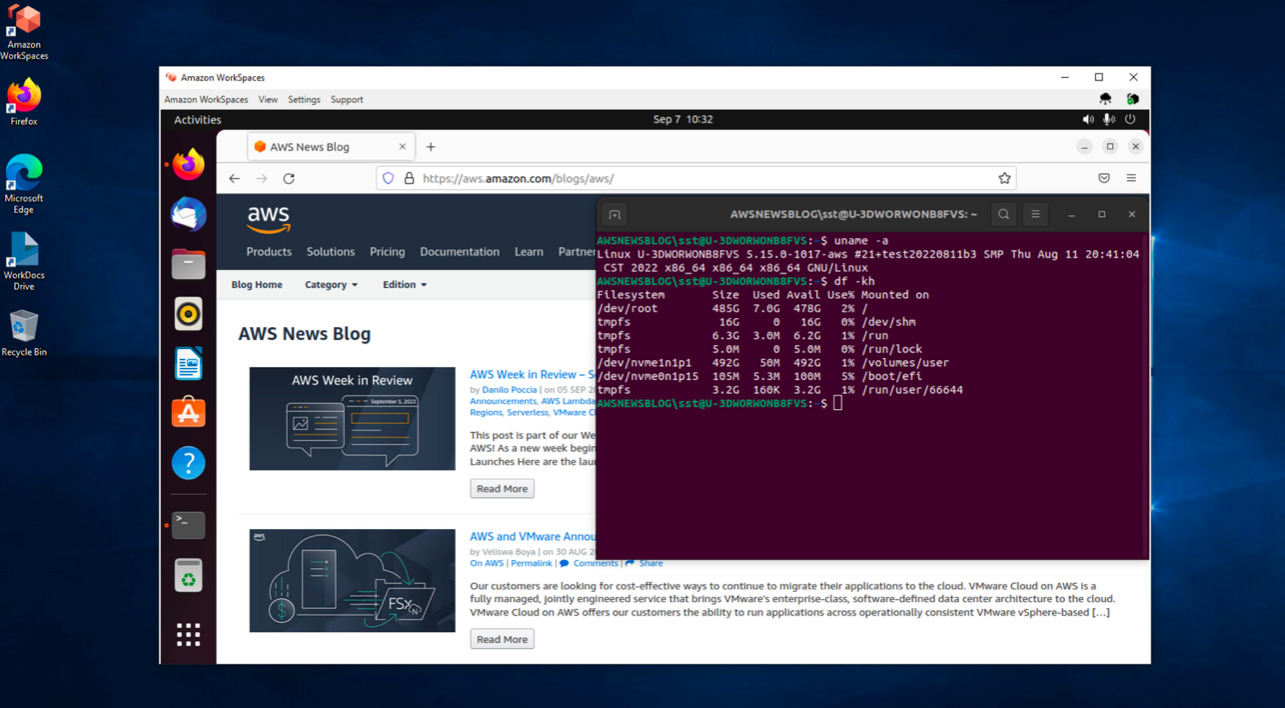The width and height of the screenshot is (1285, 708).
Task: Open the Trash icon in dock
Action: 188,575
